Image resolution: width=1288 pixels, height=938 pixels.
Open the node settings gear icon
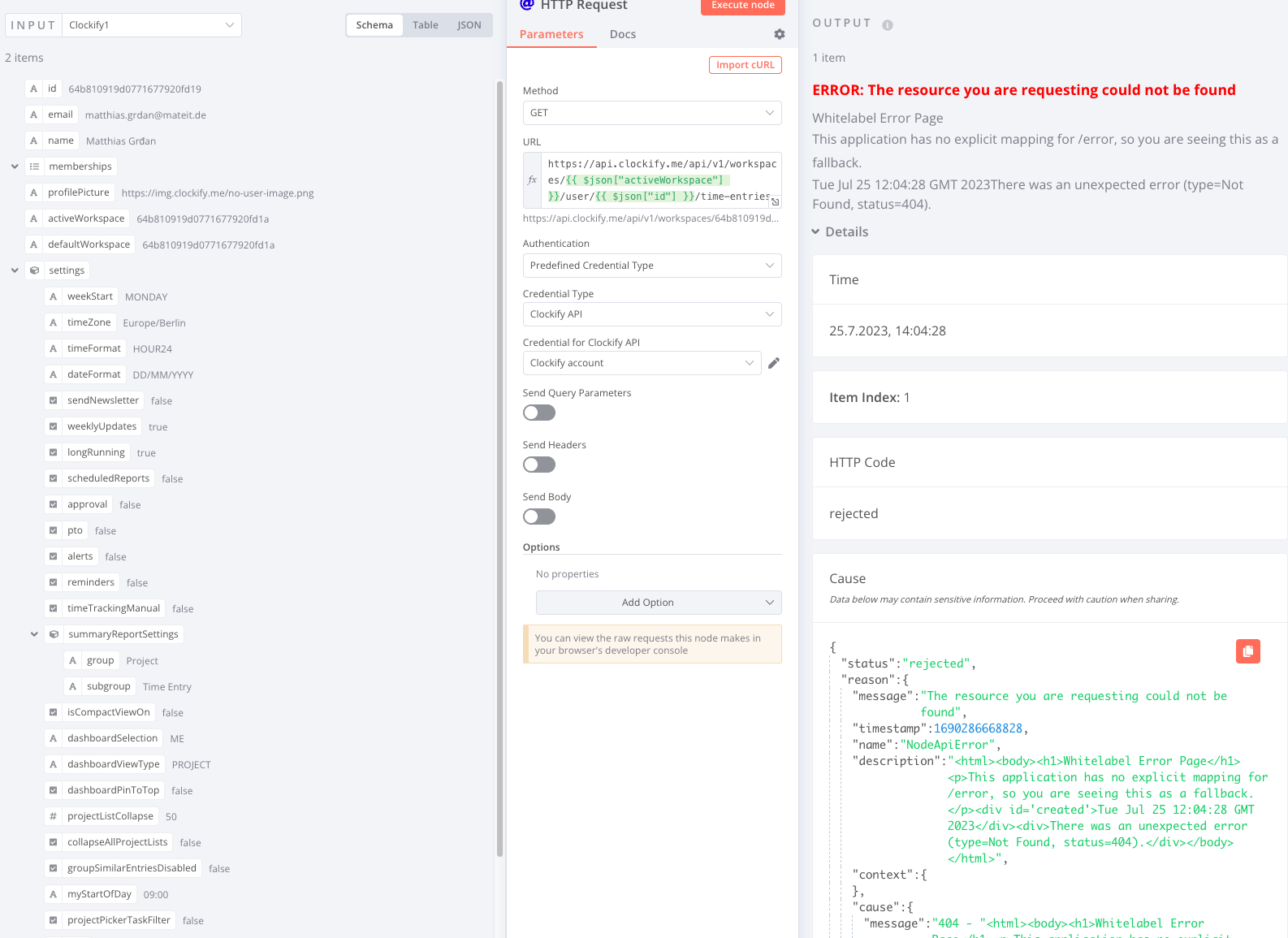tap(780, 34)
